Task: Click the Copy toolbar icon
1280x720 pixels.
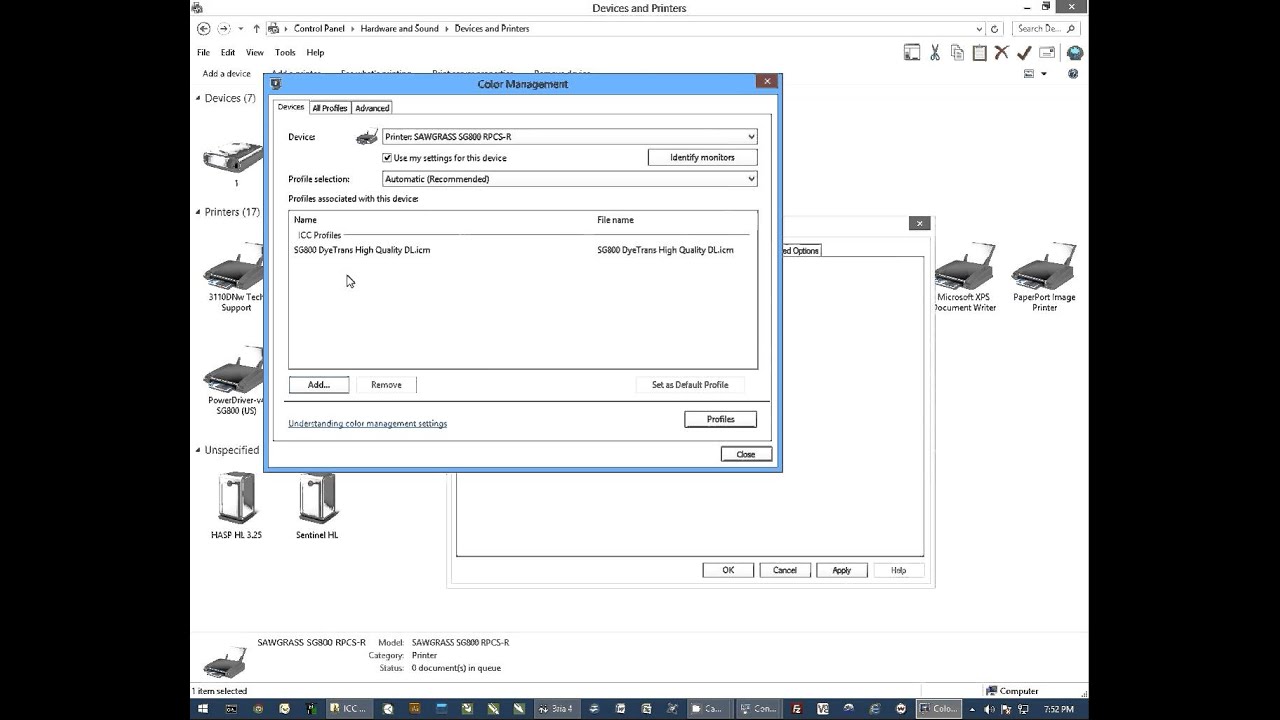Action: (x=957, y=53)
